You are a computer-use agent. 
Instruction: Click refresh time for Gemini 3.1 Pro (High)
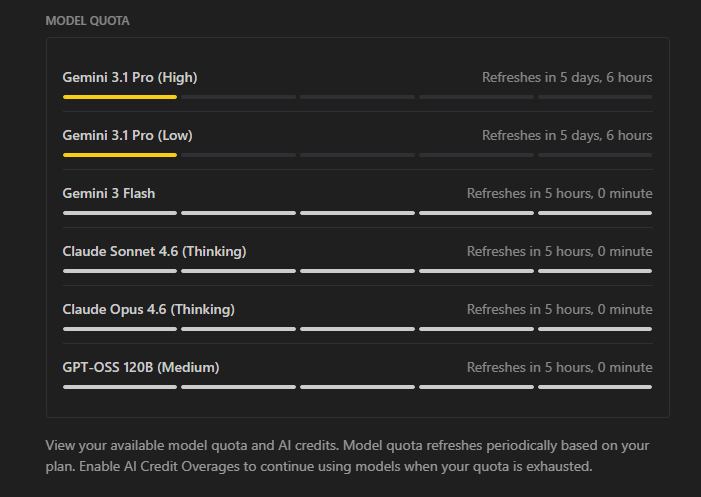(x=567, y=77)
